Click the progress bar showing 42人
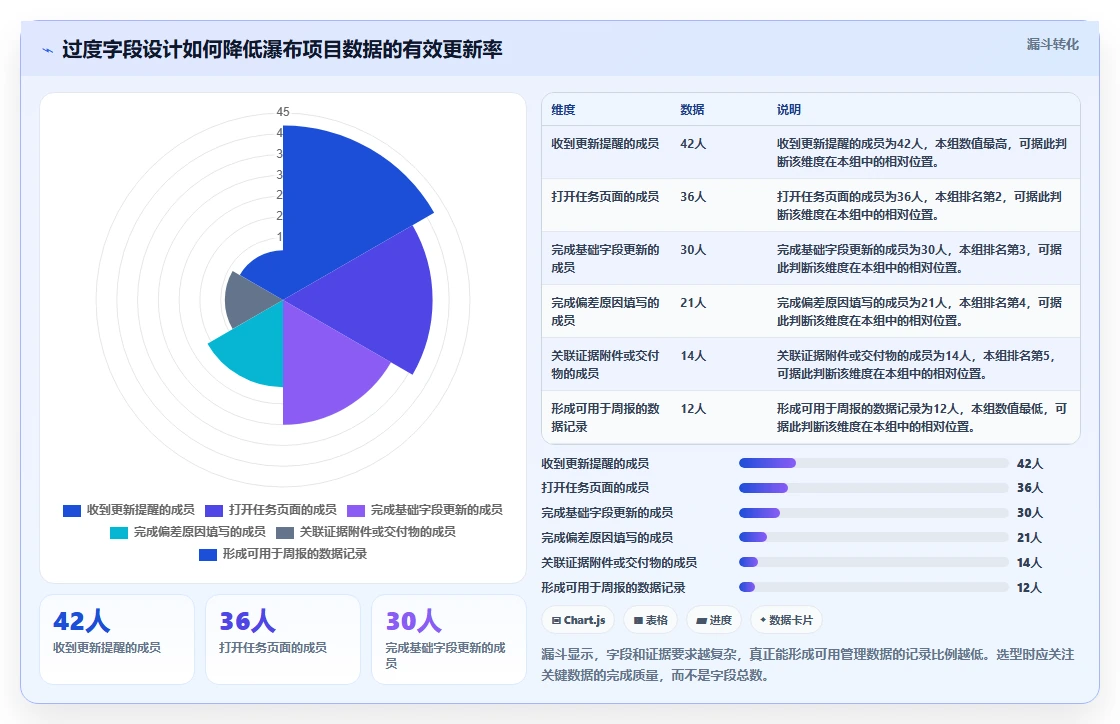The height and width of the screenshot is (724, 1120). coord(874,463)
